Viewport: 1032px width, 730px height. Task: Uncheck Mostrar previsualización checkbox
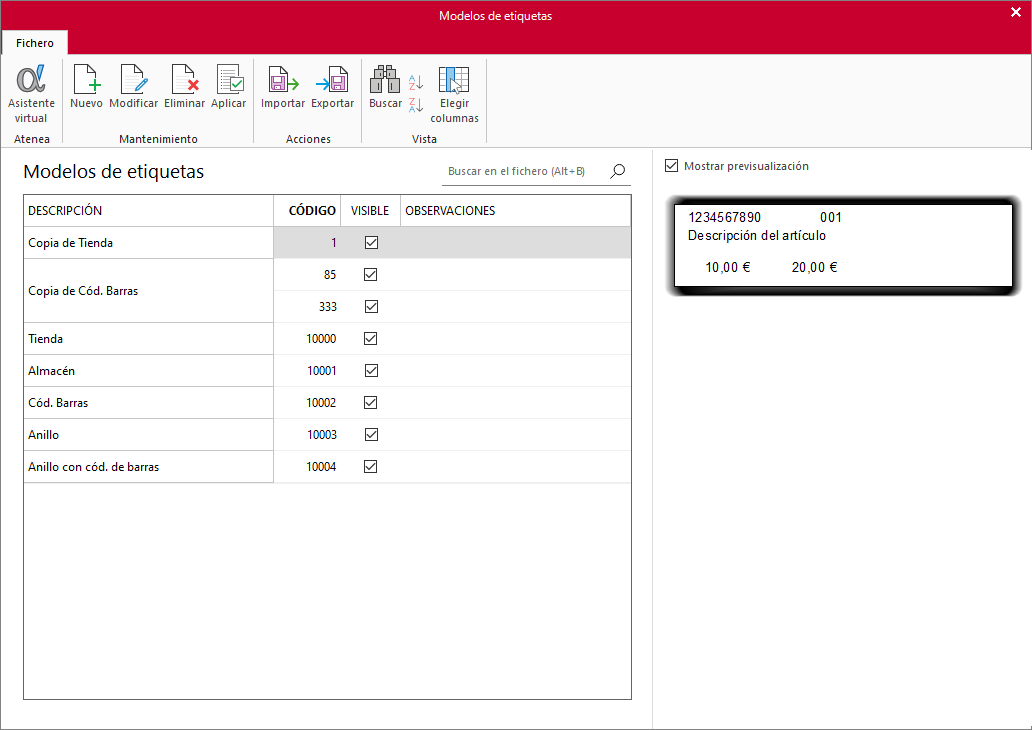click(671, 166)
